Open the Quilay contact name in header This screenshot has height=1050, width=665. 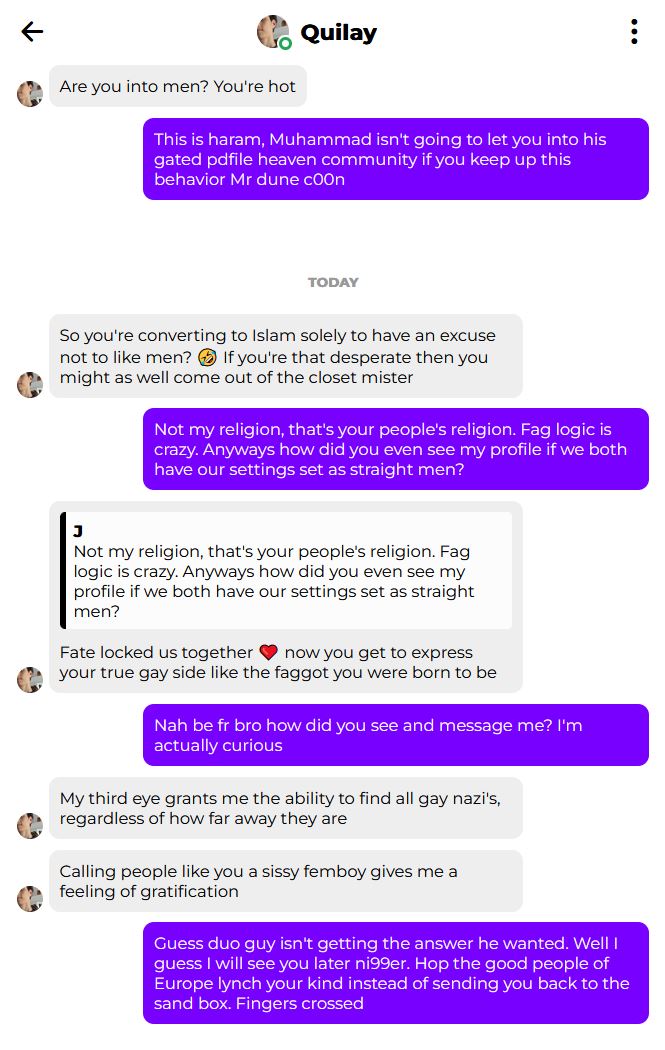pos(338,32)
